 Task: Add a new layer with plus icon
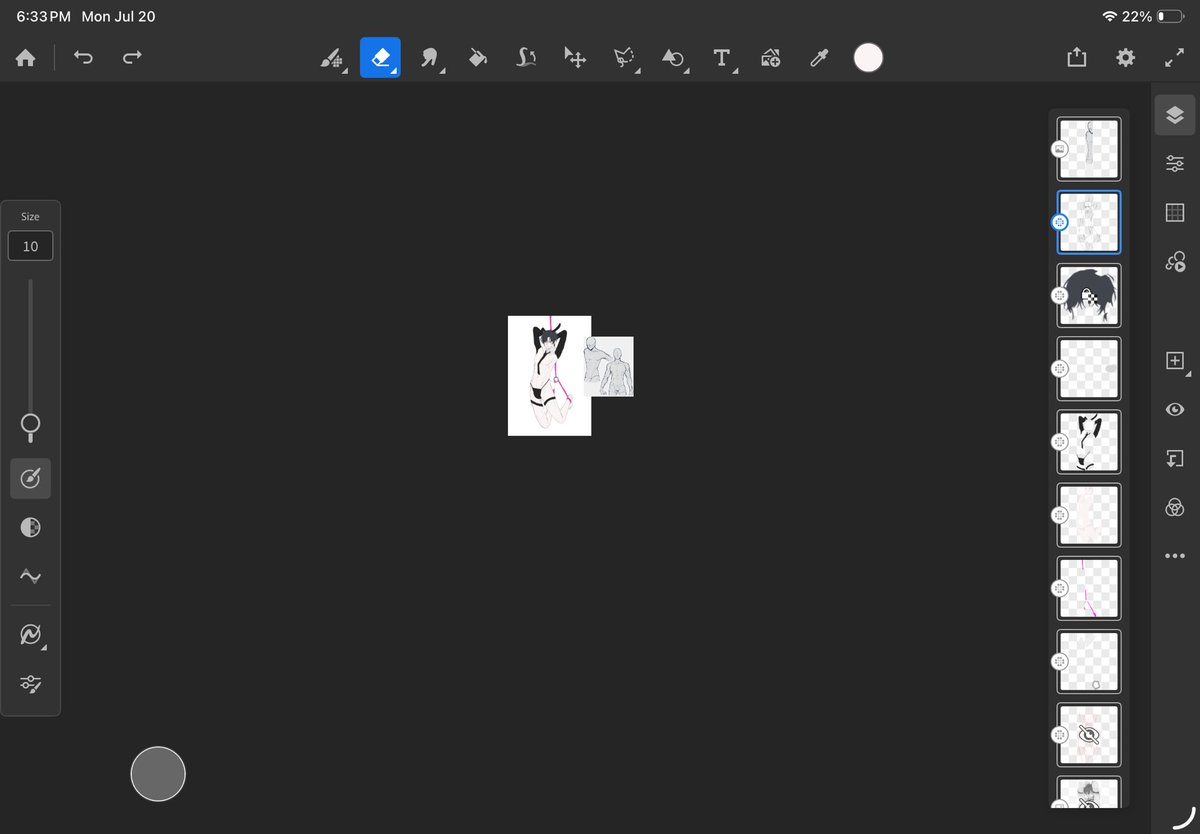coord(1176,361)
